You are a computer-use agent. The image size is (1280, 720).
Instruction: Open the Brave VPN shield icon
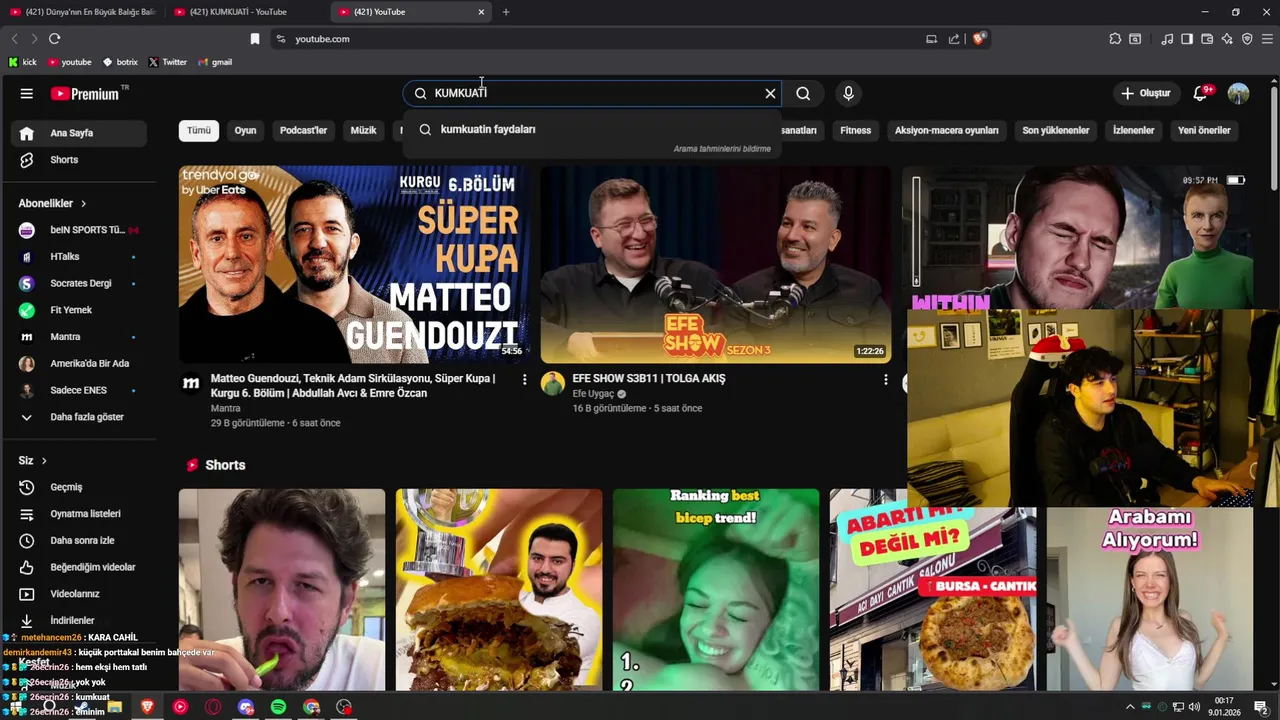point(1247,39)
